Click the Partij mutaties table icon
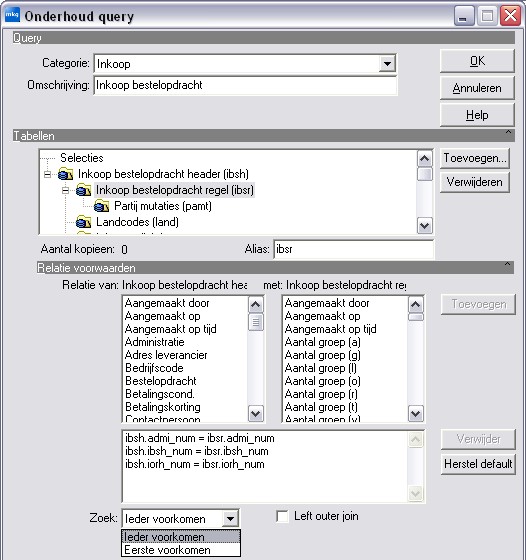The image size is (526, 560). click(101, 206)
